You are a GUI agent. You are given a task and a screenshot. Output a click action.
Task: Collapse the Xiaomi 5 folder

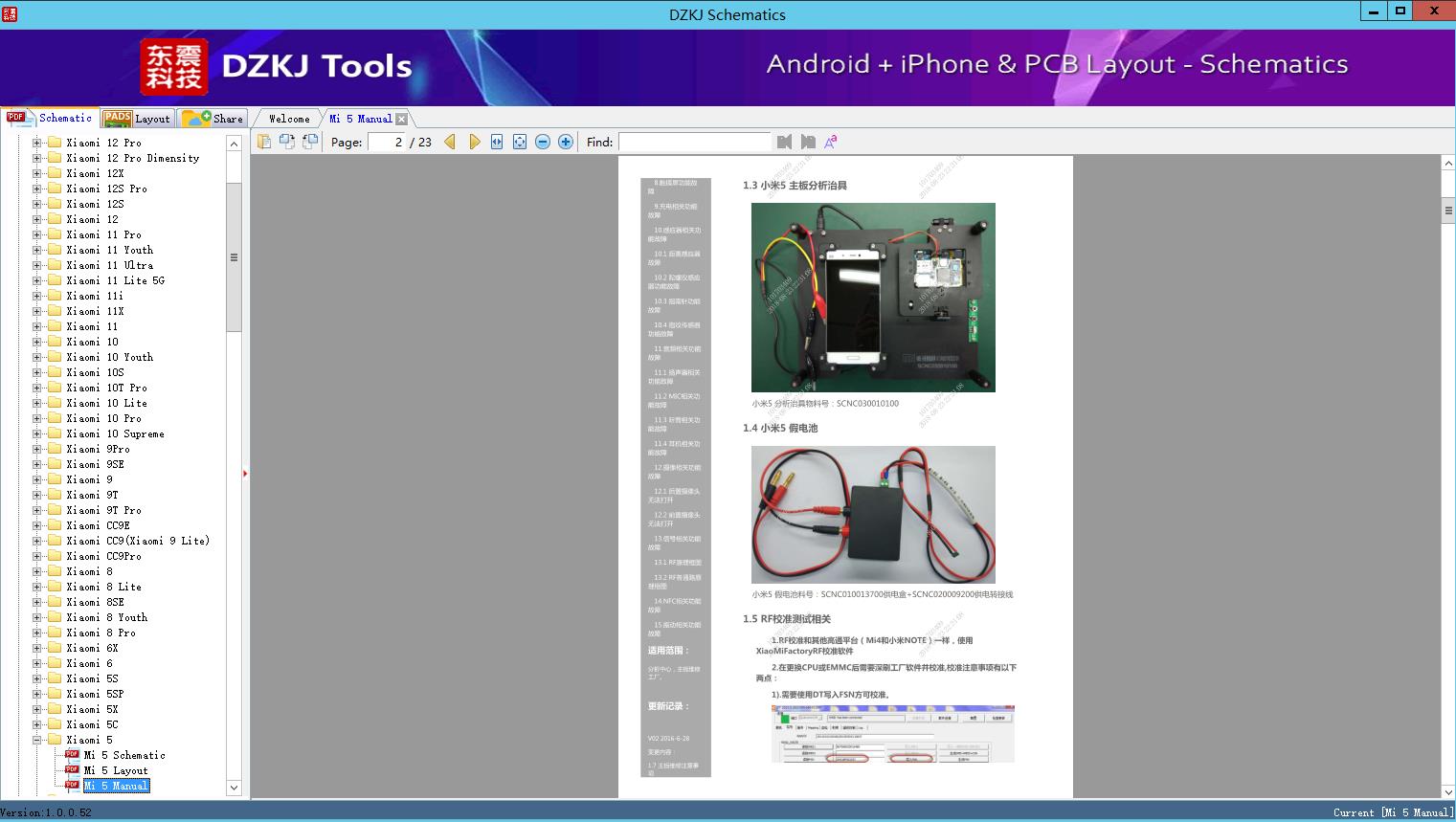pyautogui.click(x=37, y=740)
